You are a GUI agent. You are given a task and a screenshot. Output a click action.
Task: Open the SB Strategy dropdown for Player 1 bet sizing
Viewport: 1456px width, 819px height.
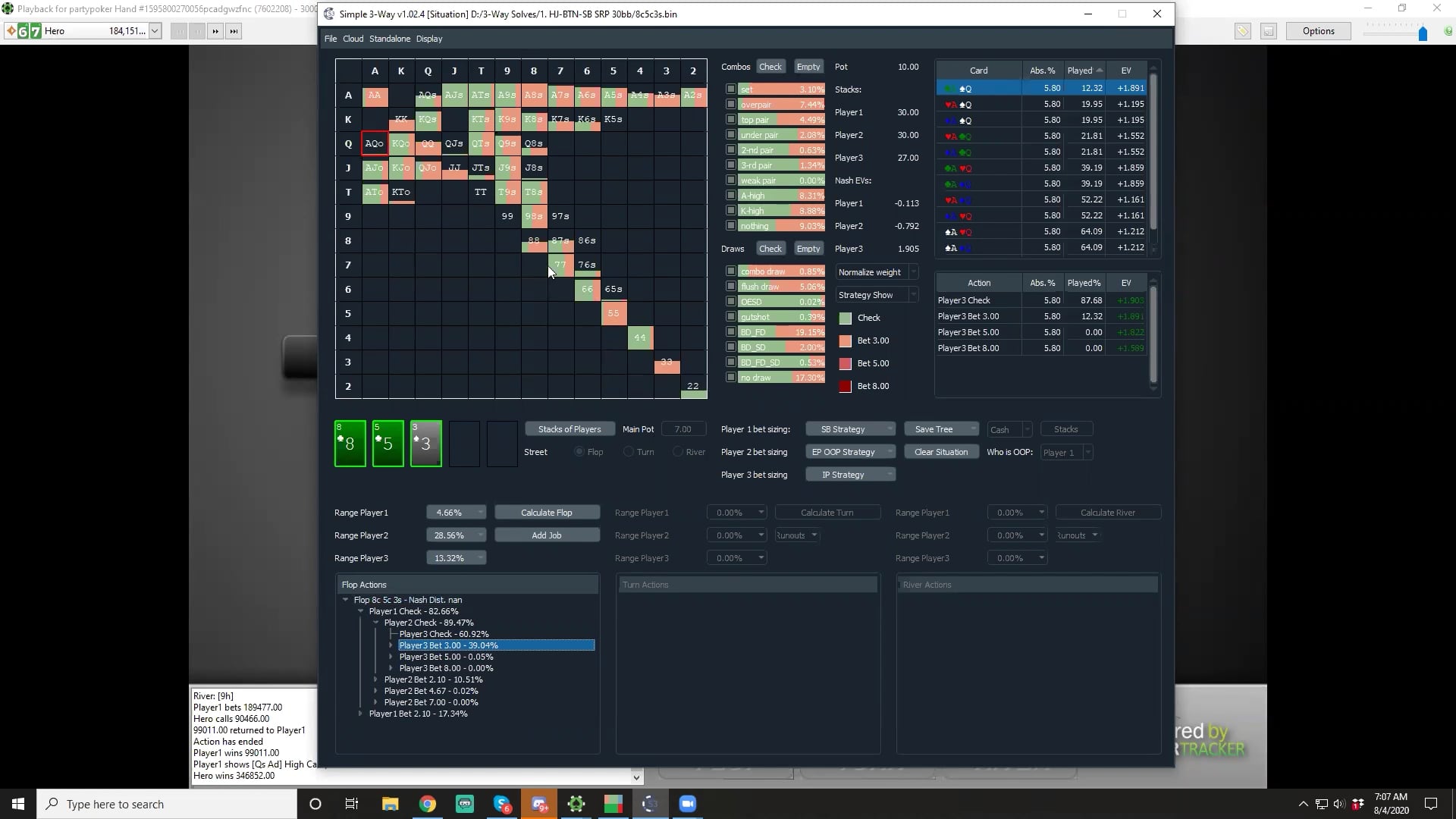[850, 428]
